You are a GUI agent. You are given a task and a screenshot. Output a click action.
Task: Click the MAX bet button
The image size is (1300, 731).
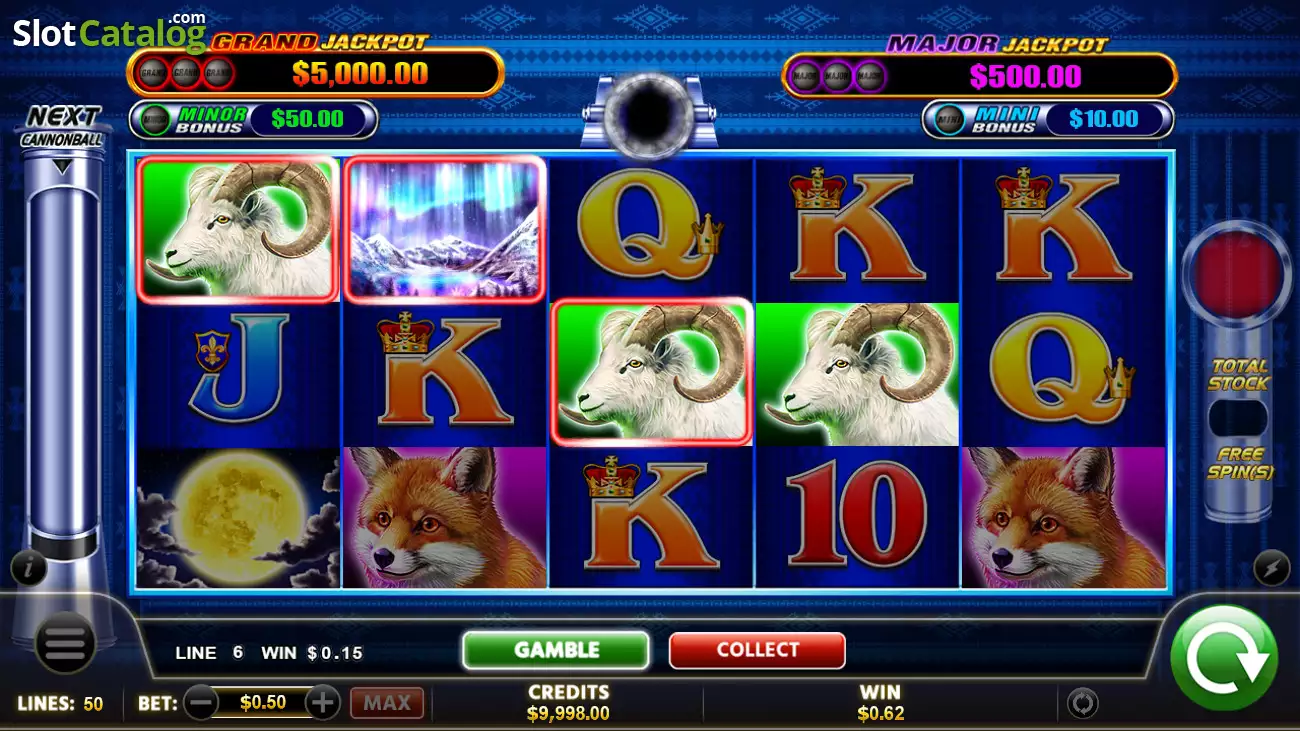pyautogui.click(x=387, y=703)
